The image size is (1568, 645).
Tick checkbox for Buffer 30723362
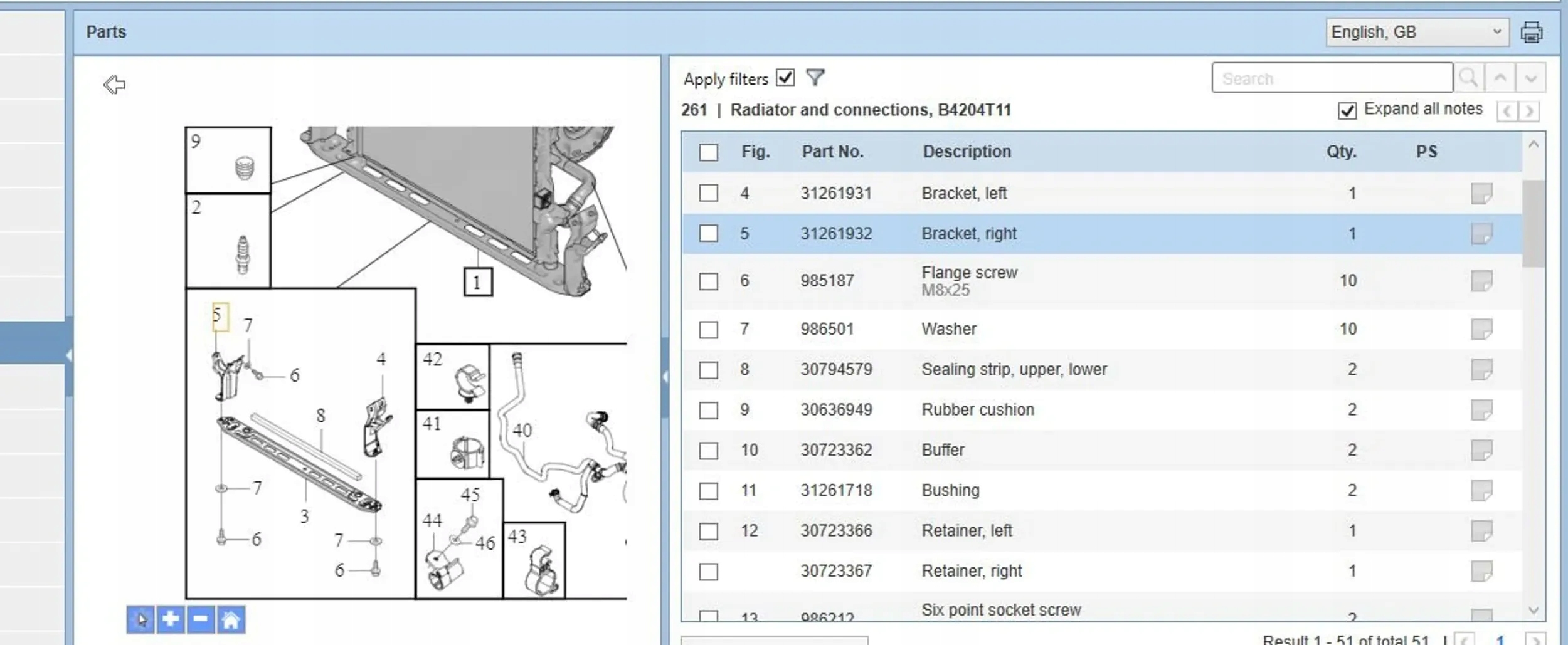tap(708, 451)
